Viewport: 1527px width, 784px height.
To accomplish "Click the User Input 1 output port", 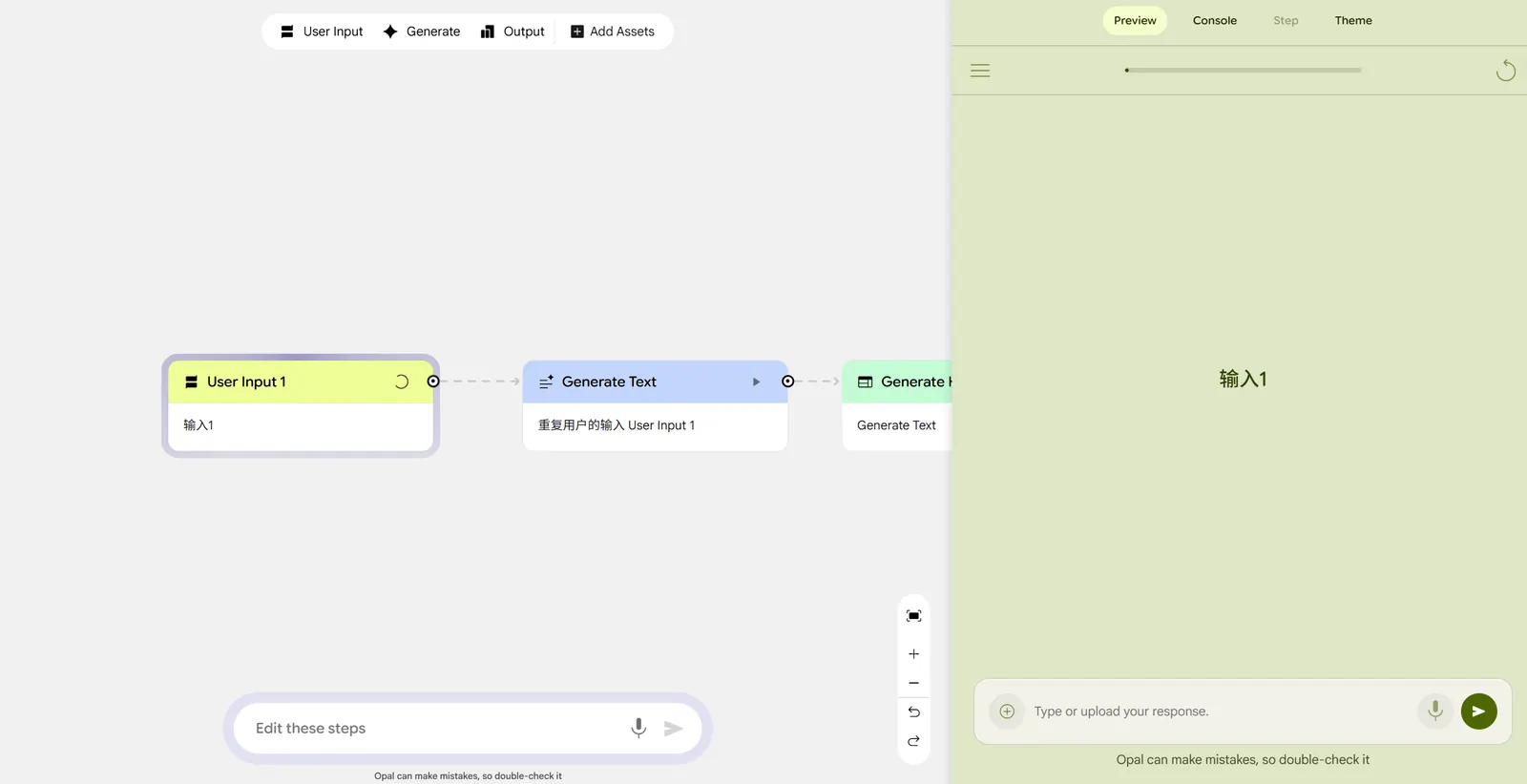I will (x=433, y=382).
